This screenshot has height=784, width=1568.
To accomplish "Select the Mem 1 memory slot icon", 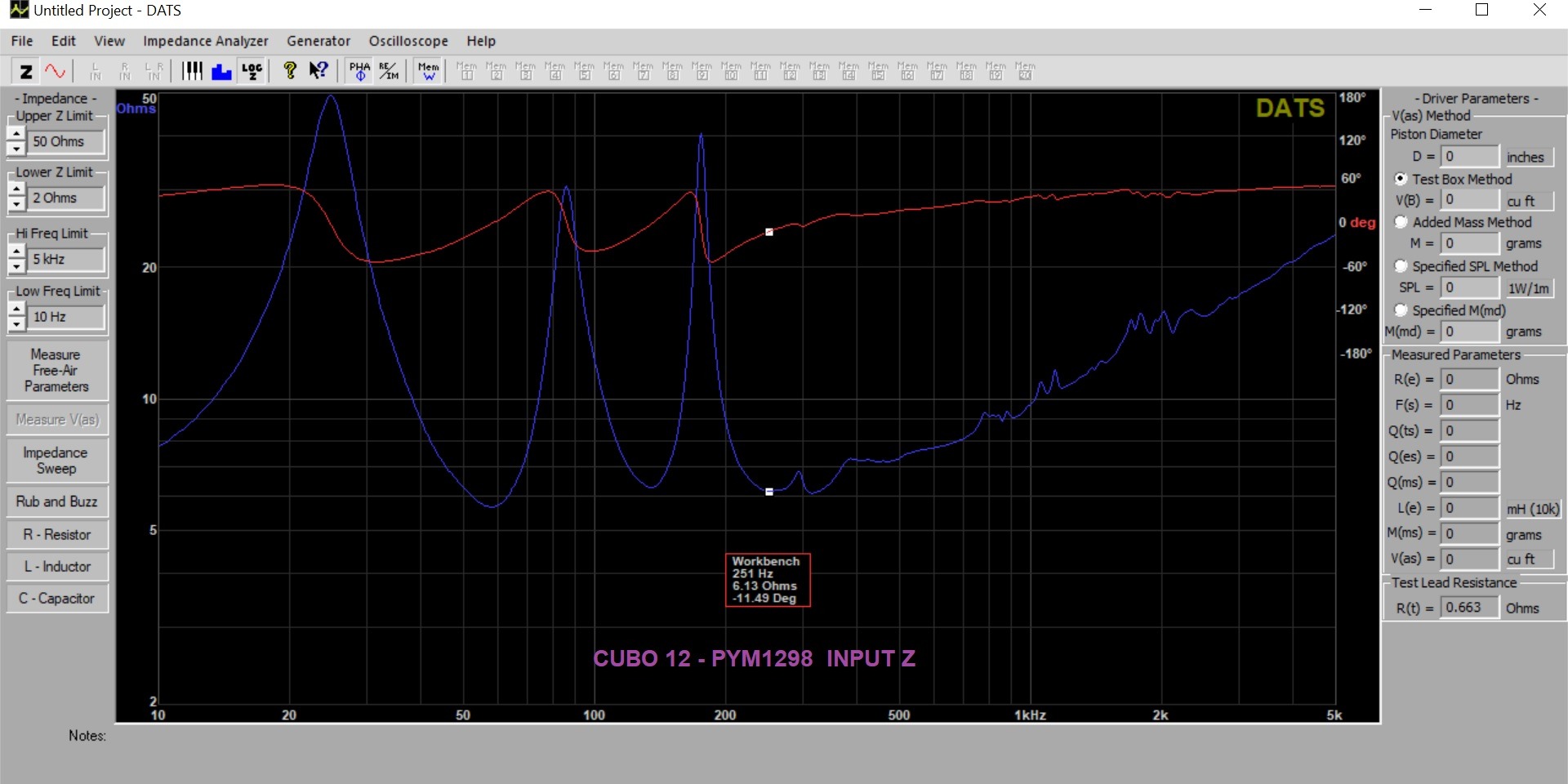I will [x=466, y=71].
